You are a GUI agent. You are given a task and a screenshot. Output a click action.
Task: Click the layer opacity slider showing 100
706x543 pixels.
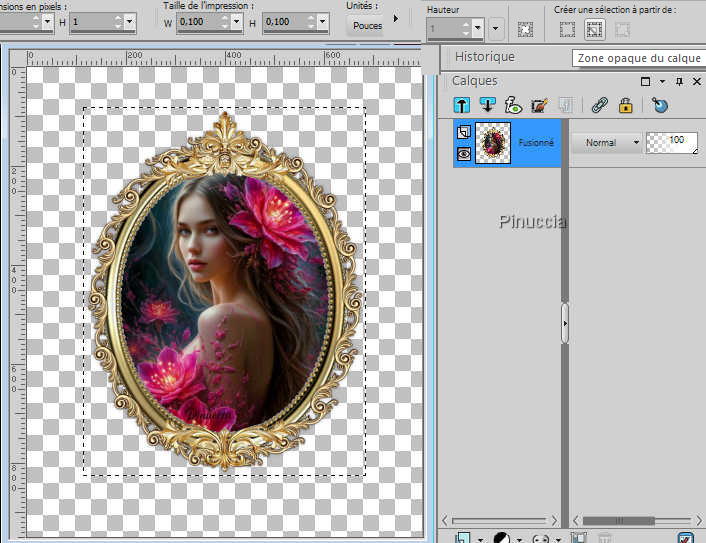[671, 143]
